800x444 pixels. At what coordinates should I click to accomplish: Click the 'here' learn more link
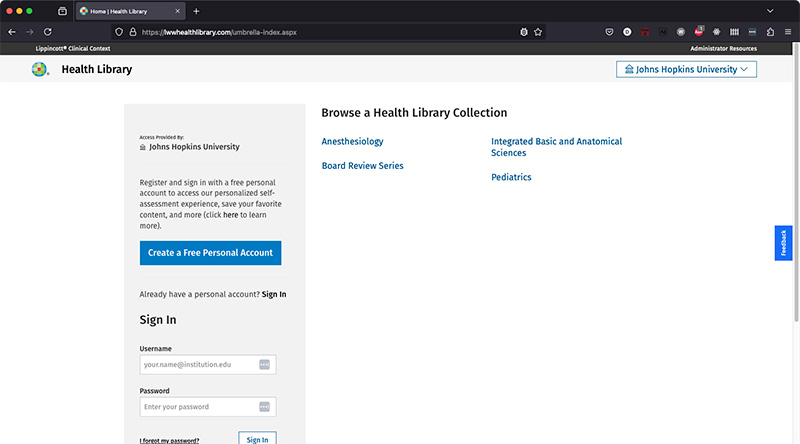click(x=231, y=215)
